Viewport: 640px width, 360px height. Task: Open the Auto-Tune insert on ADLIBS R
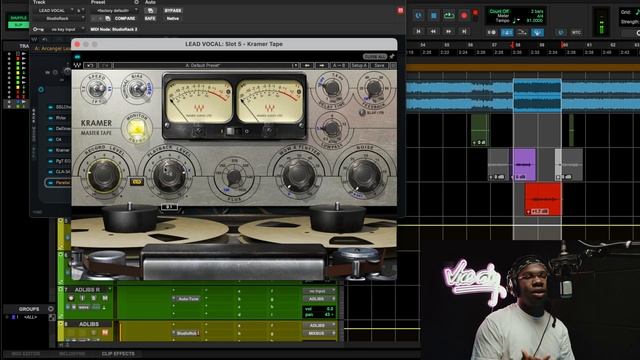(x=187, y=299)
